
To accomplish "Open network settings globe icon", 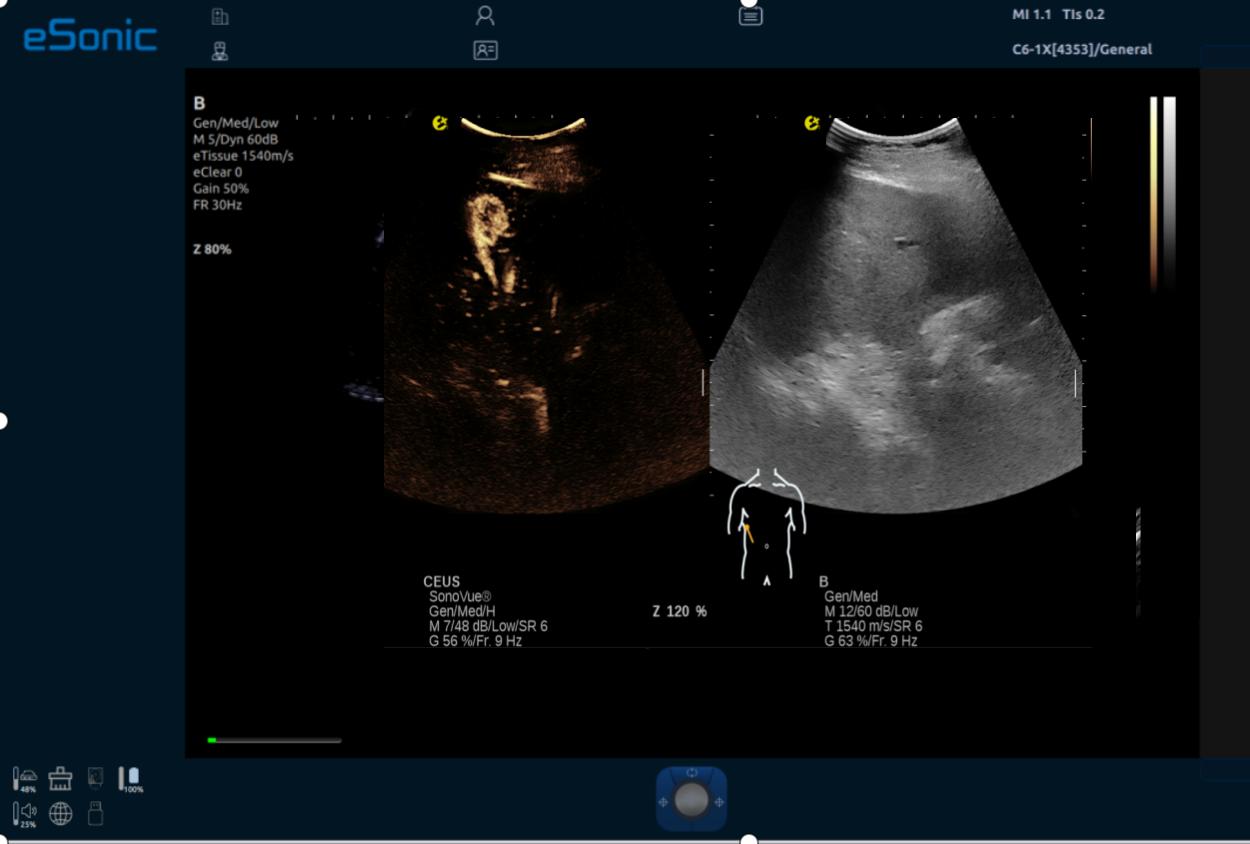I will (61, 814).
